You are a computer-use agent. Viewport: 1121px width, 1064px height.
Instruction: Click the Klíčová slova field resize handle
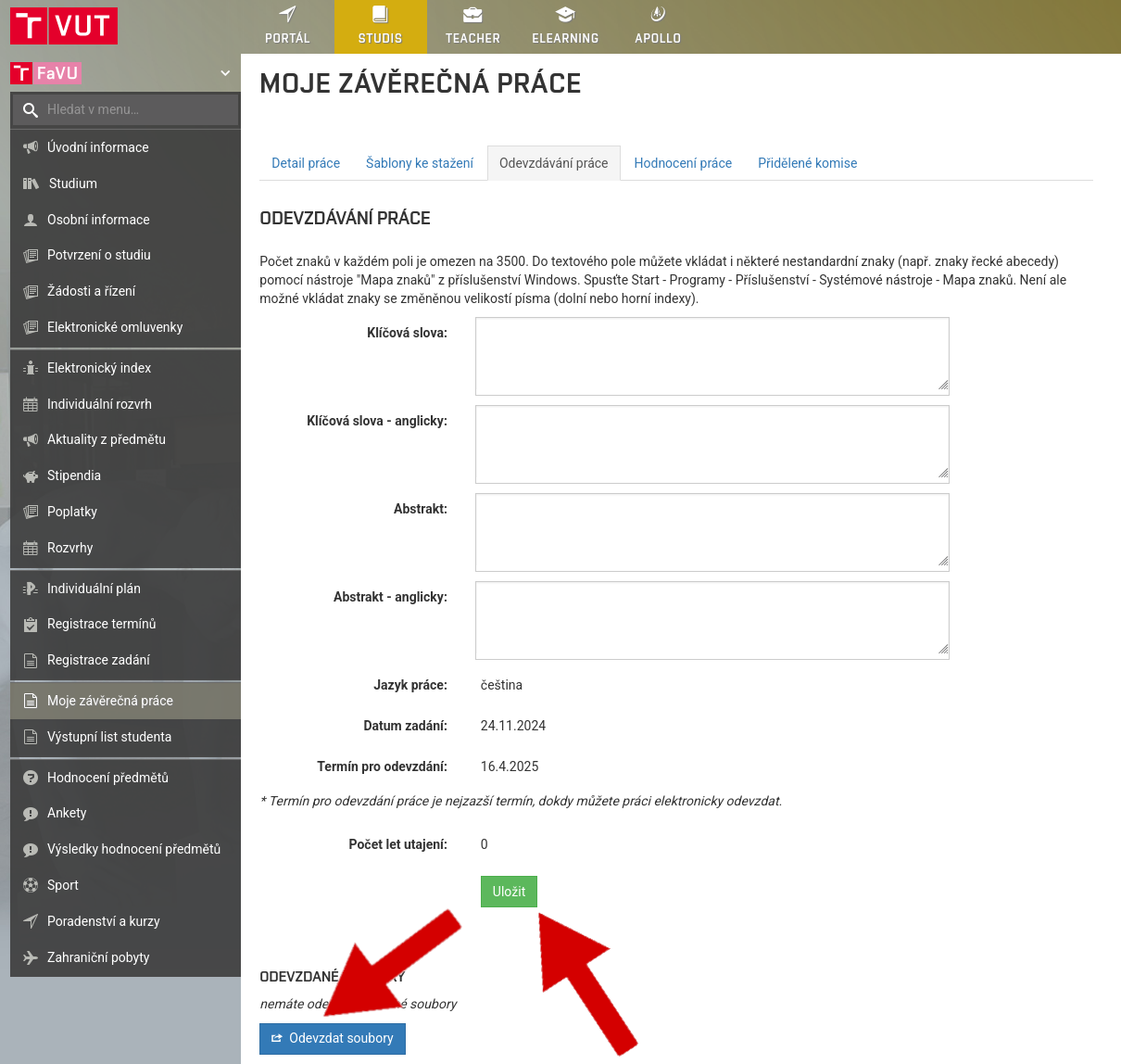pos(943,385)
